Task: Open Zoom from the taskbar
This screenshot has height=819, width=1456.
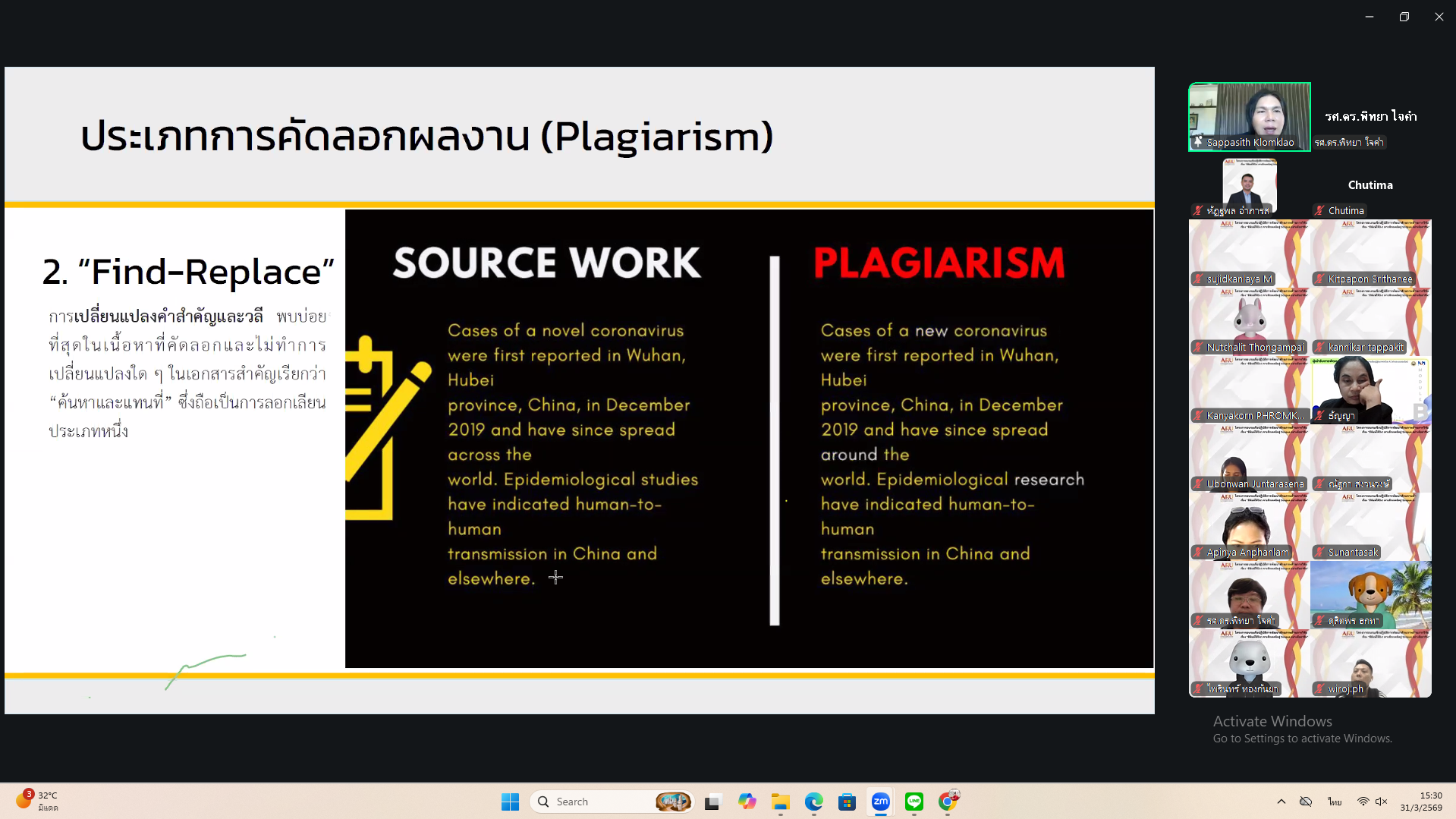Action: tap(880, 802)
